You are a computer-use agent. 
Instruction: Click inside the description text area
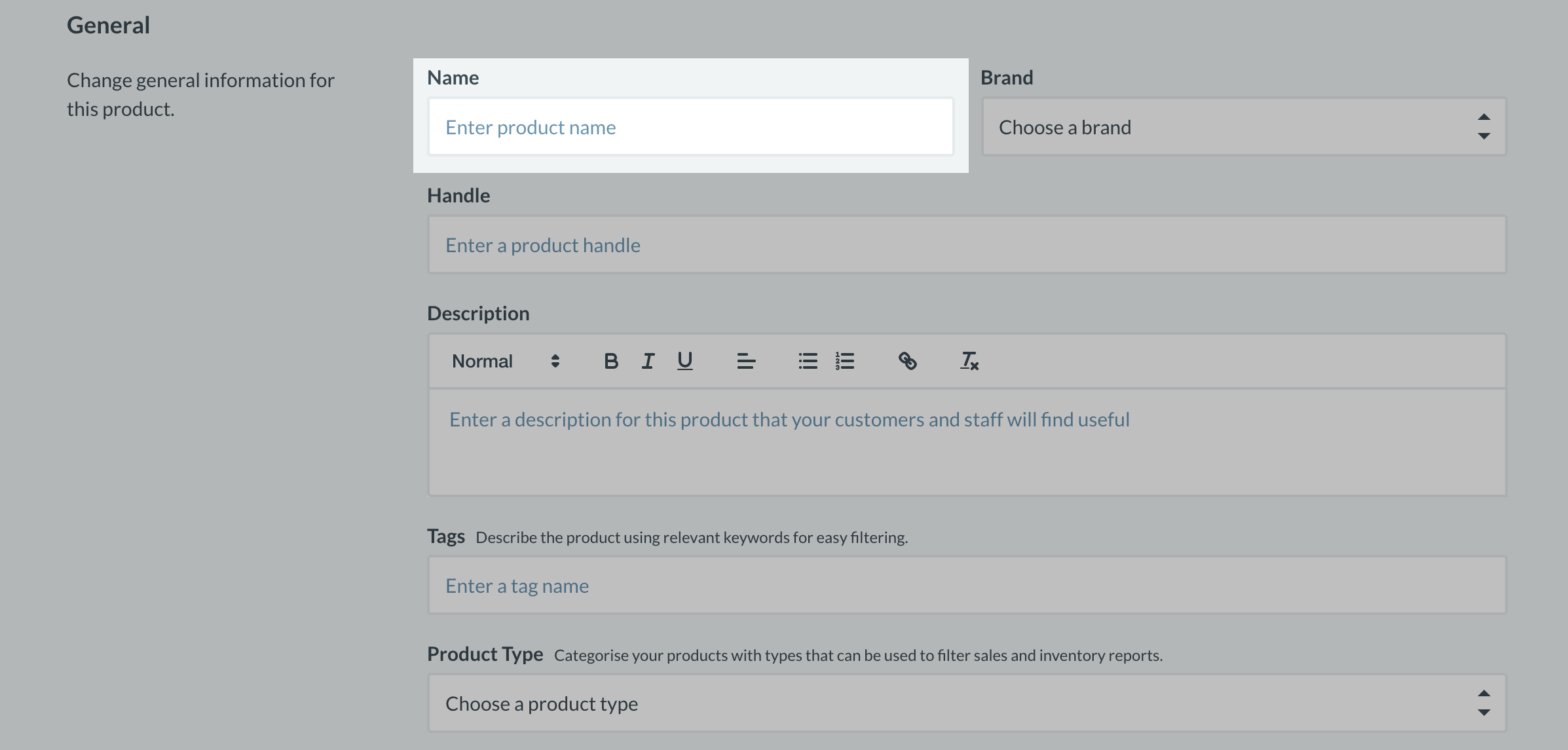pyautogui.click(x=967, y=442)
